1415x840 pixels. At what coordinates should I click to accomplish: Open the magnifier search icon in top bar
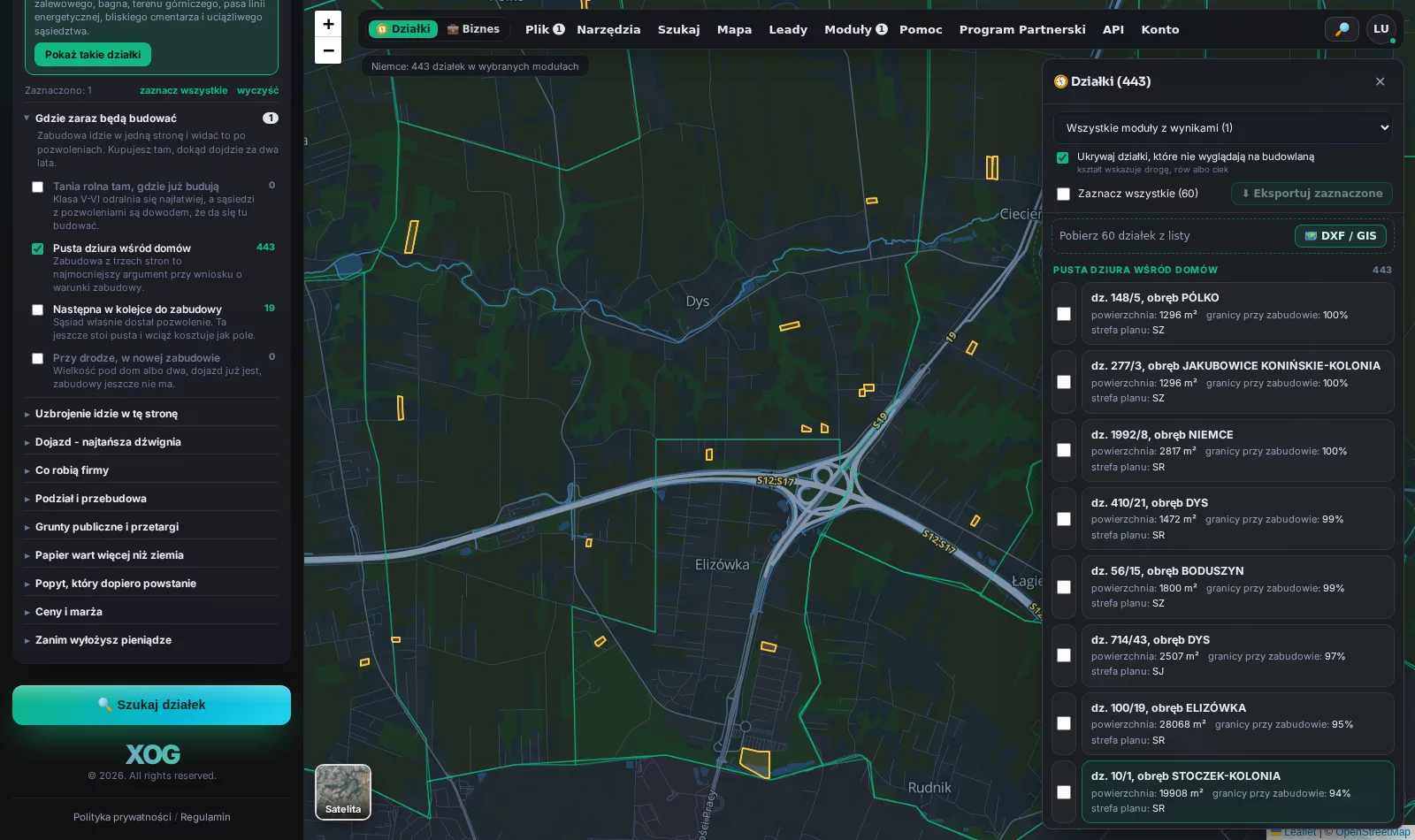(1342, 29)
